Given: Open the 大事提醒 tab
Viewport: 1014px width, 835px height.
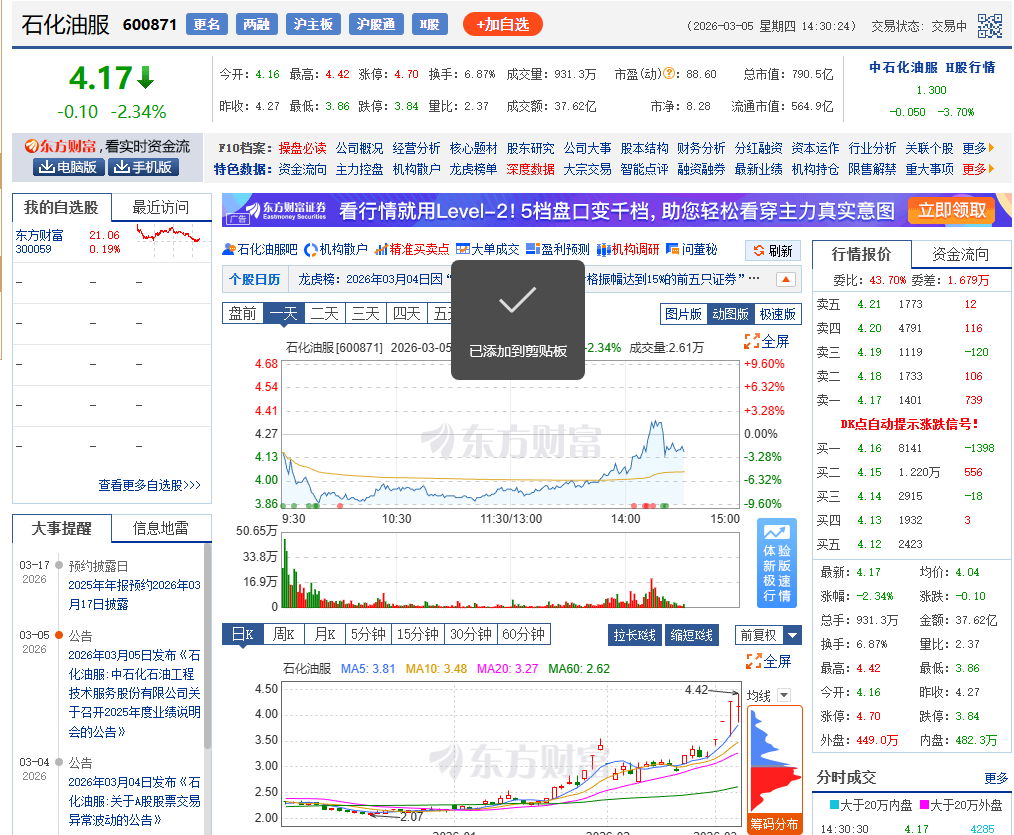Looking at the screenshot, I should click(x=61, y=528).
